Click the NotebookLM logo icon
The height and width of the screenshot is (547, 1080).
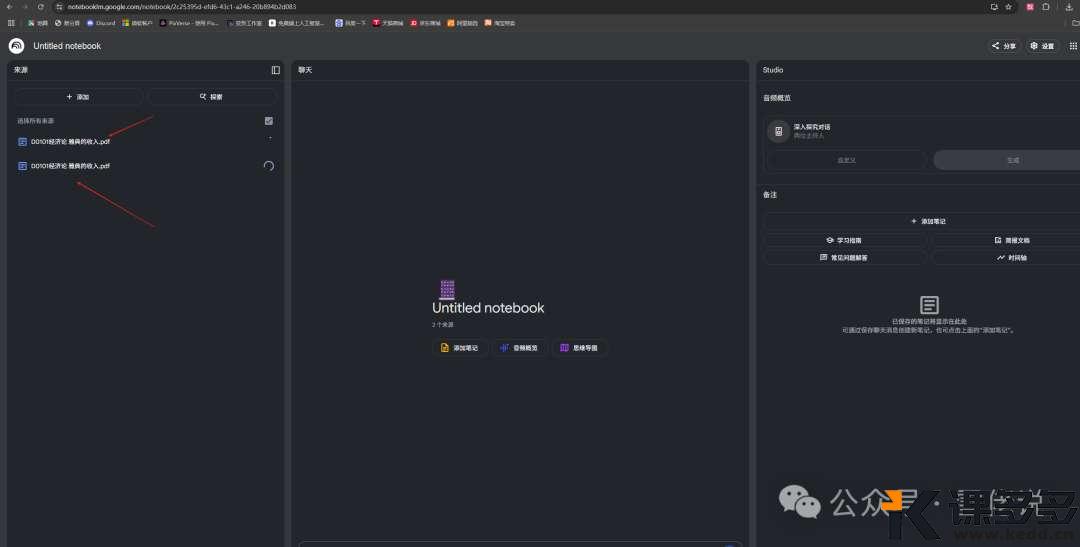click(16, 46)
